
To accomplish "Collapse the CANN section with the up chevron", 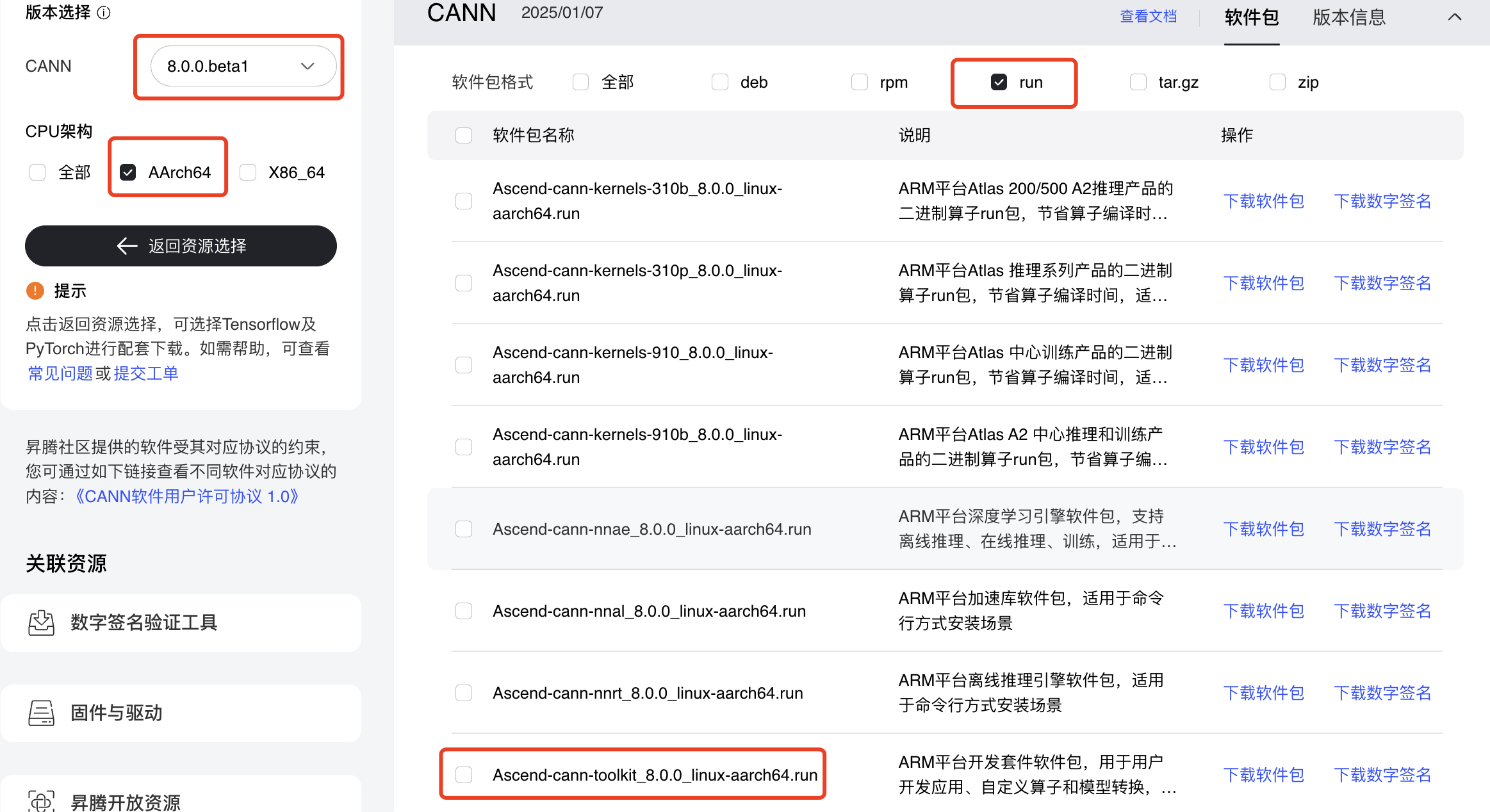I will tap(1455, 17).
